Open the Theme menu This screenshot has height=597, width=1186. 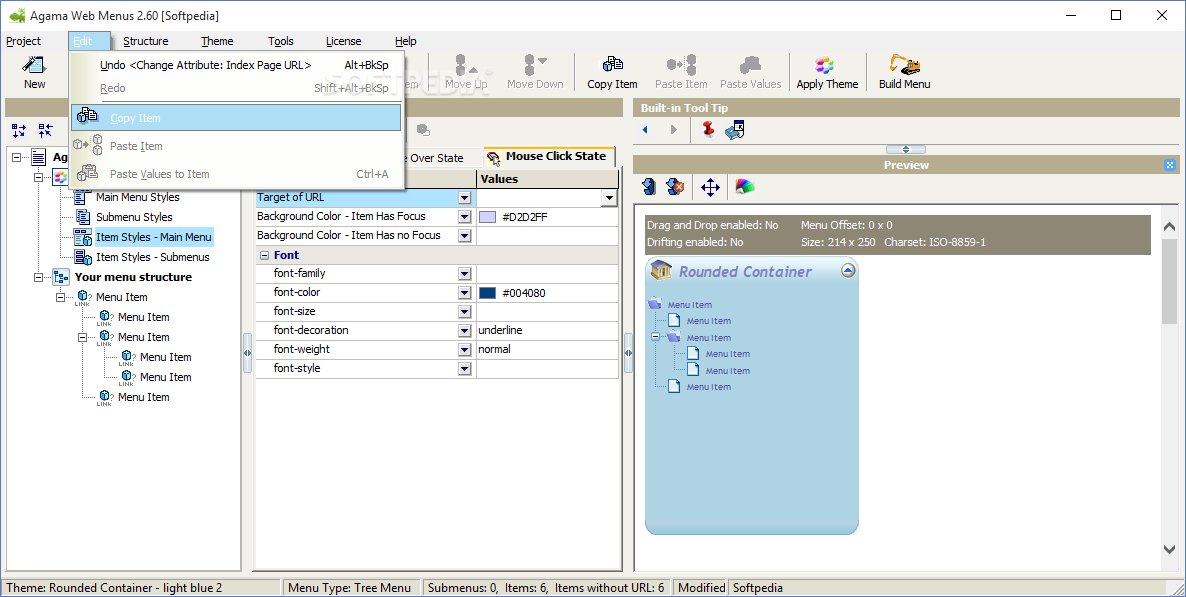(217, 41)
